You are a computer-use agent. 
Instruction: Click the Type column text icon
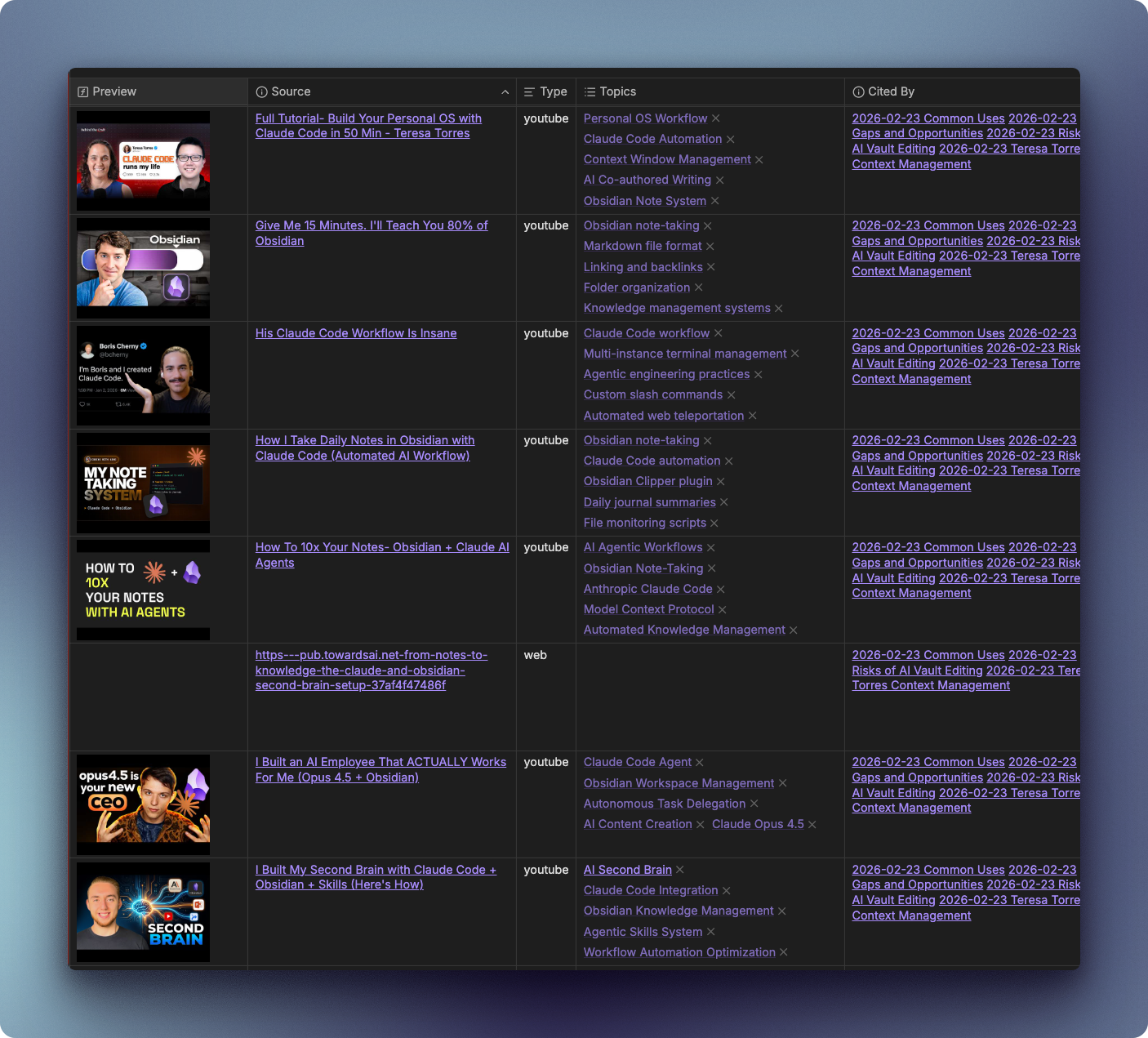point(529,92)
